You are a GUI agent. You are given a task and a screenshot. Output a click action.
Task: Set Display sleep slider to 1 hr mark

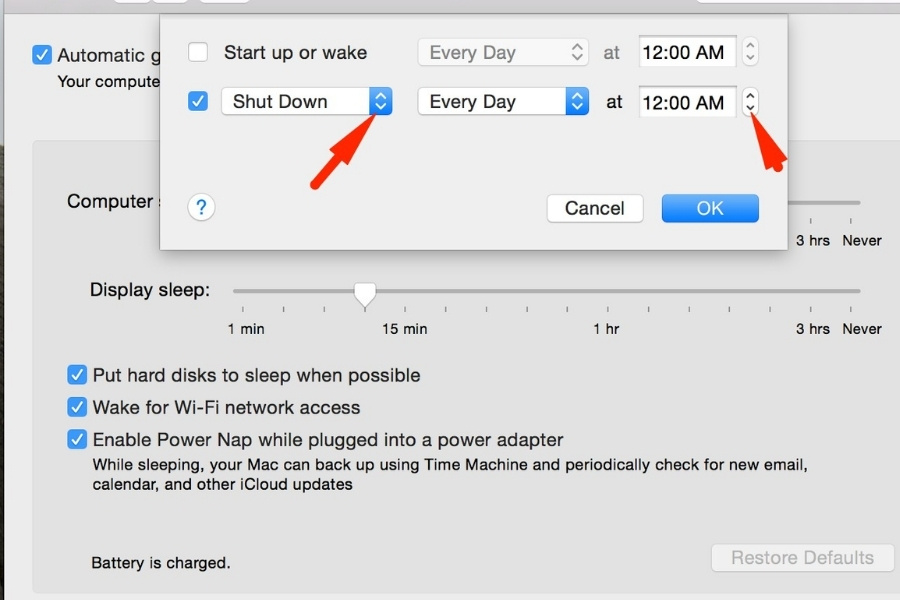[605, 291]
